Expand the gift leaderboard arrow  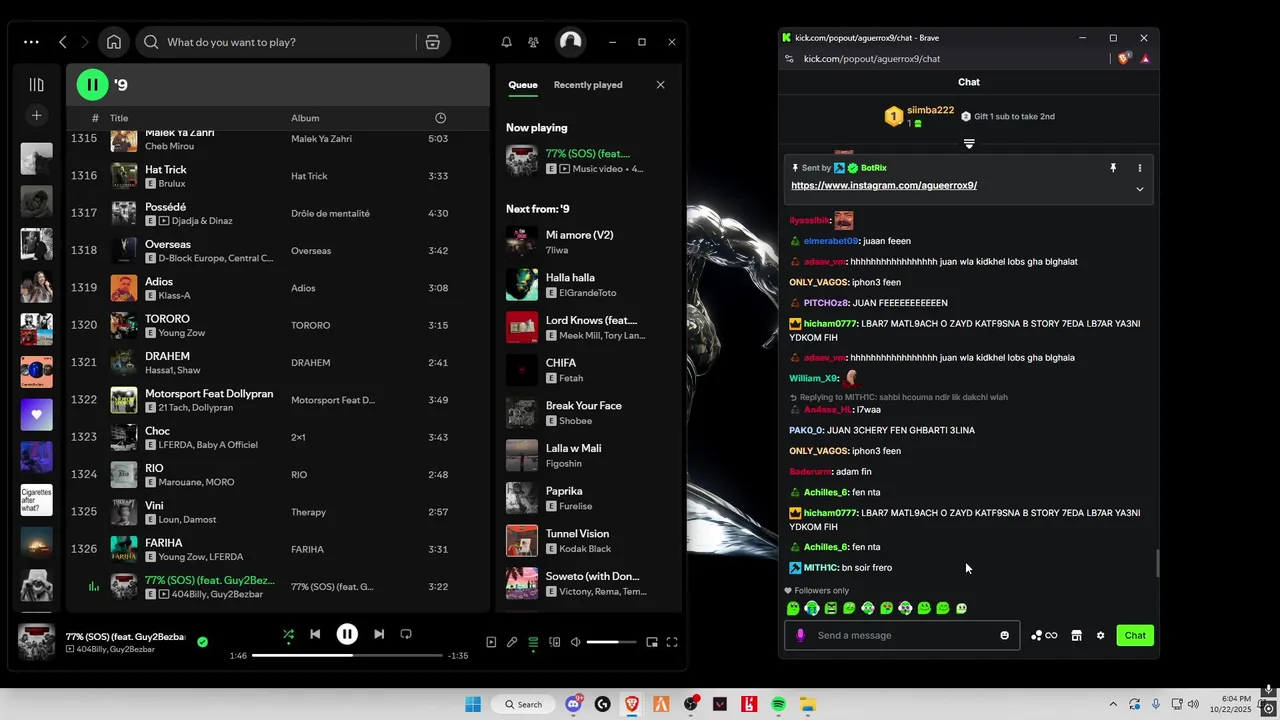[x=969, y=144]
